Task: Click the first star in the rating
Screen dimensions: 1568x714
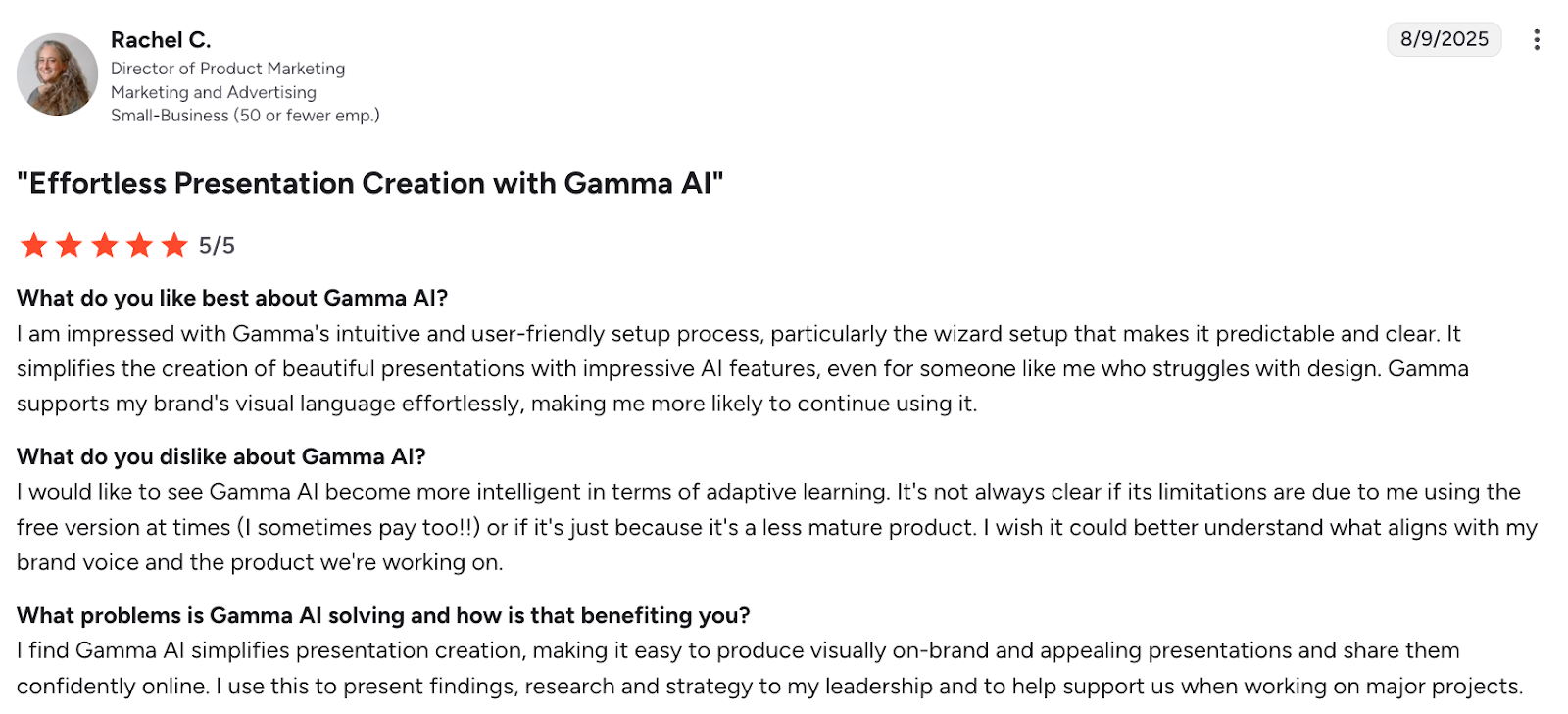Action: pos(32,246)
